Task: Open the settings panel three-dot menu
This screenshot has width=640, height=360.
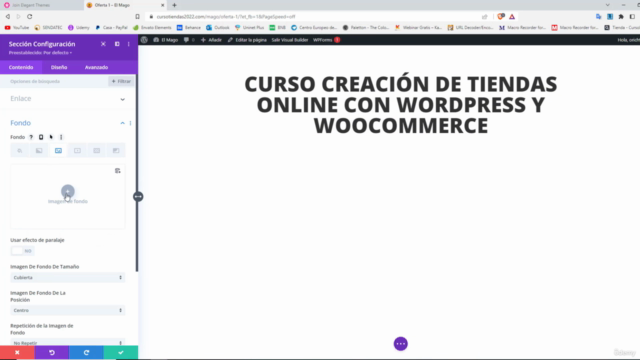Action: [x=129, y=44]
